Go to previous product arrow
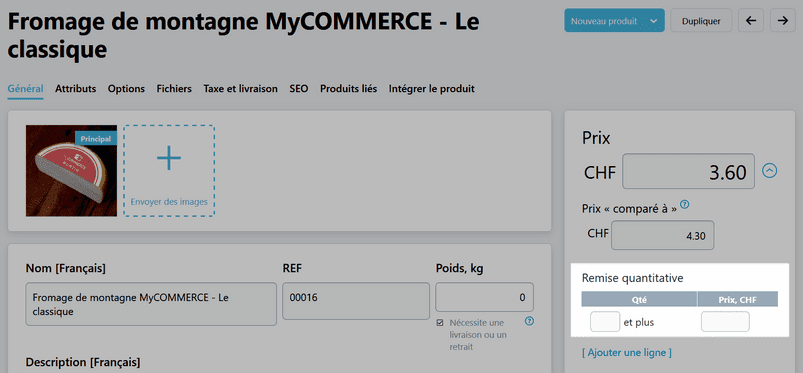This screenshot has width=803, height=373. tap(751, 20)
